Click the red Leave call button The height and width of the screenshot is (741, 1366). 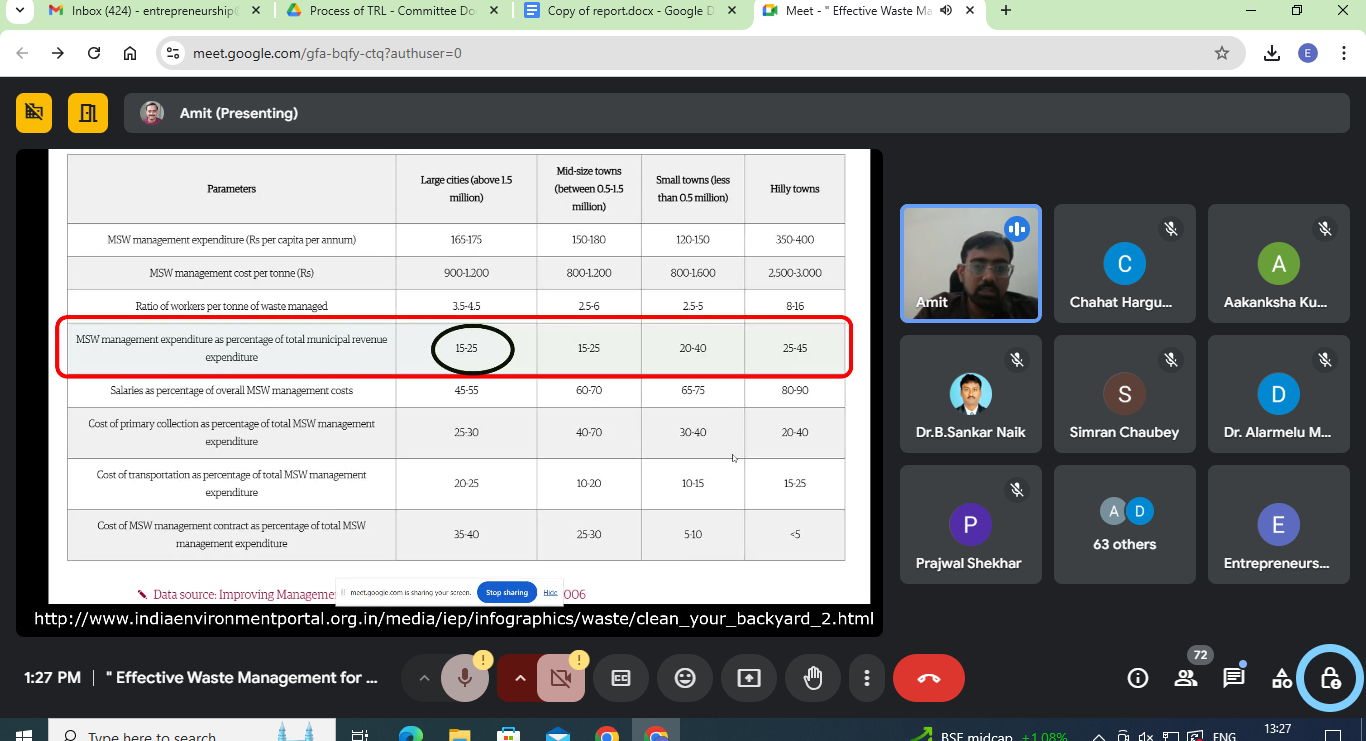(x=928, y=678)
